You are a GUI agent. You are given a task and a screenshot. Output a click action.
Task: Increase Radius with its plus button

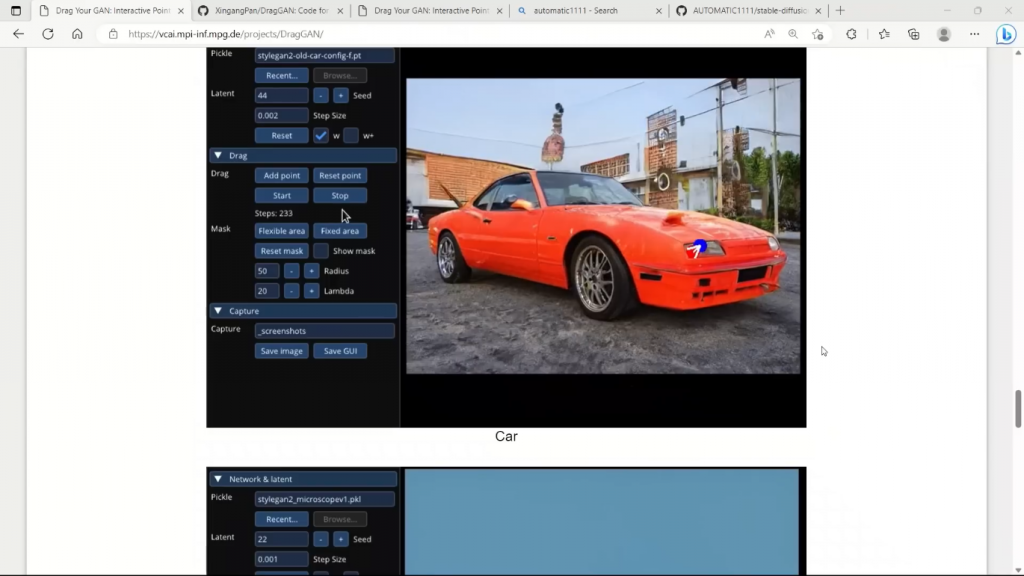pyautogui.click(x=311, y=271)
